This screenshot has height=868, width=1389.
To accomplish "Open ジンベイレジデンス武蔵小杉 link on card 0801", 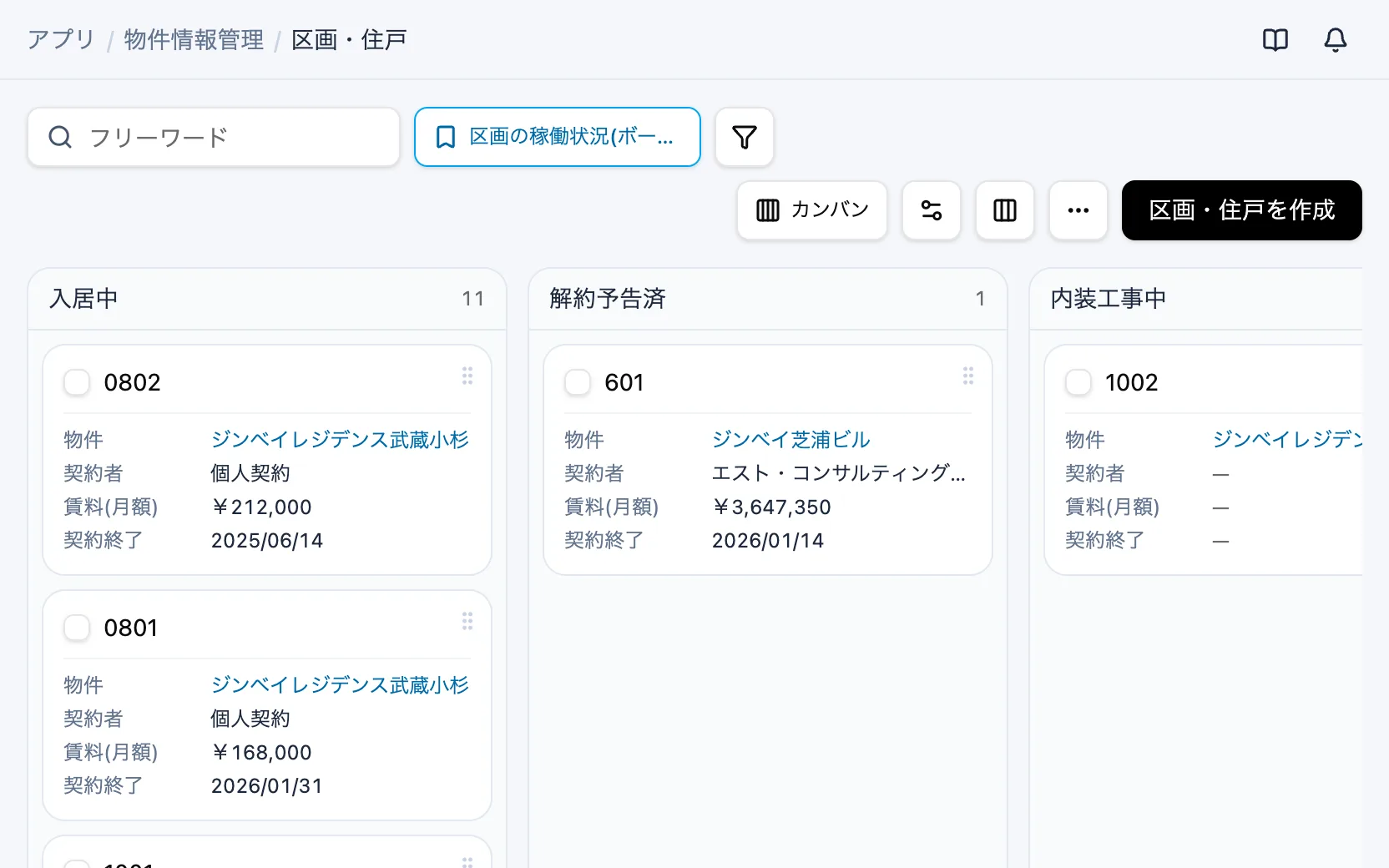I will 340,685.
